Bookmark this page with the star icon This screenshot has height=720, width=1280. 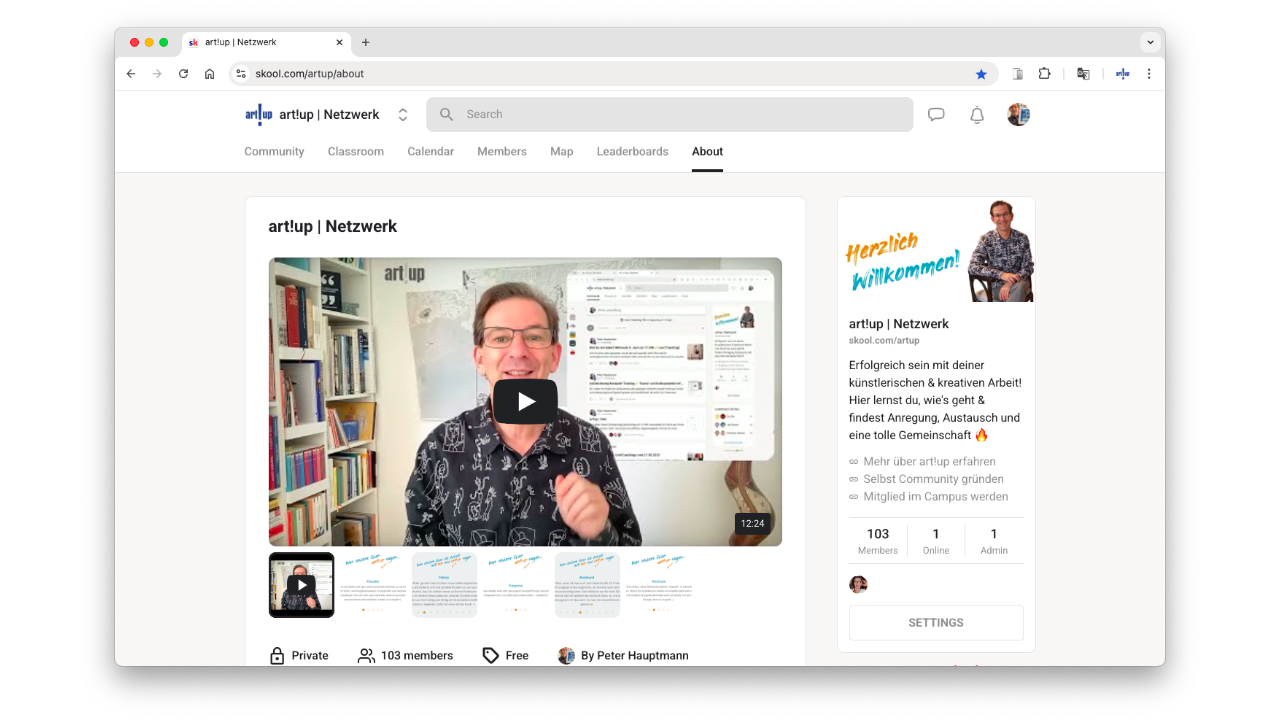pos(981,74)
